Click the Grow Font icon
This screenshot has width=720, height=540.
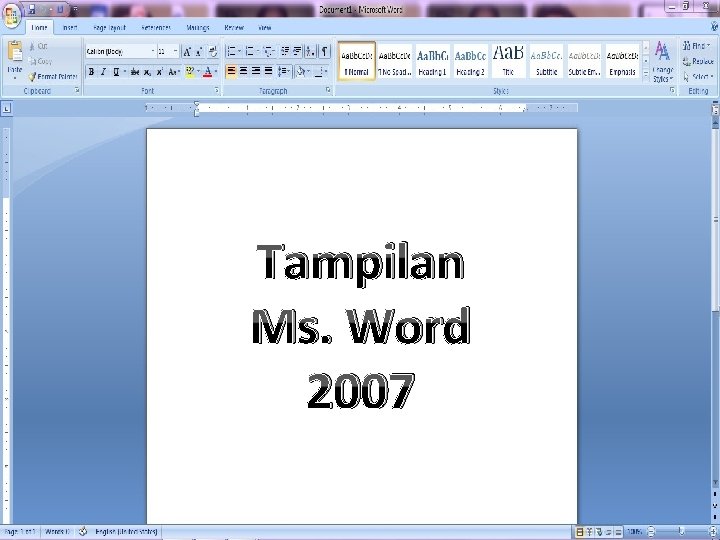[187, 51]
